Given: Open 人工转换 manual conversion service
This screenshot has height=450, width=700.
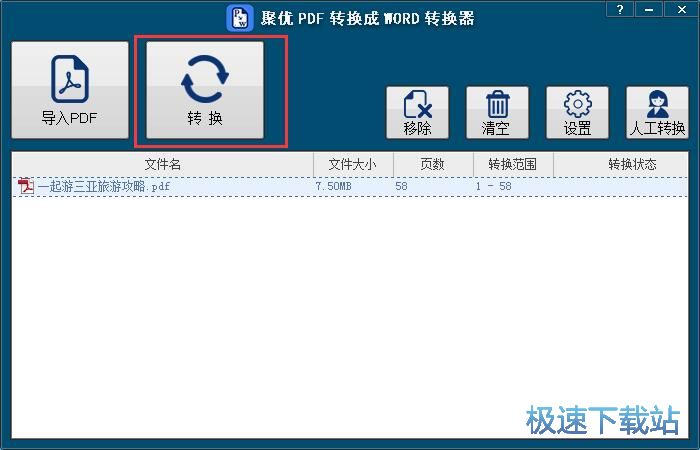Looking at the screenshot, I should click(x=657, y=112).
